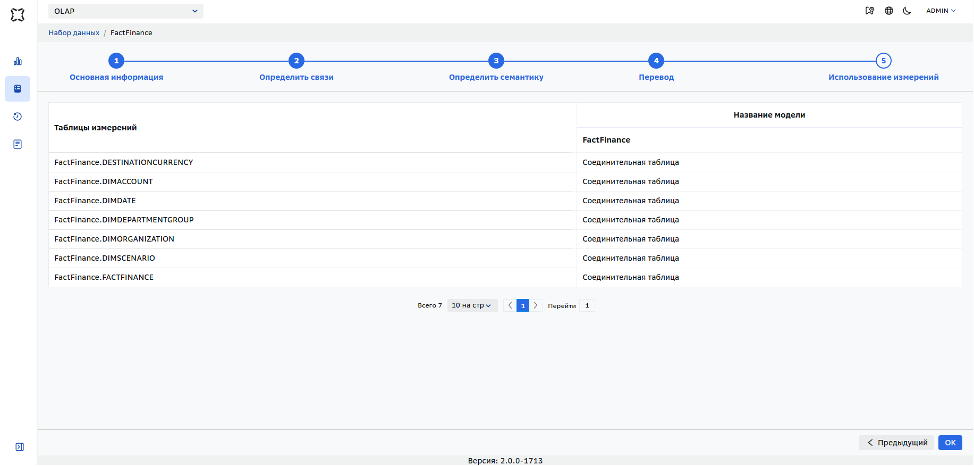Open the rows-per-page dropdown
Screen dimensions: 974x466
(472, 306)
